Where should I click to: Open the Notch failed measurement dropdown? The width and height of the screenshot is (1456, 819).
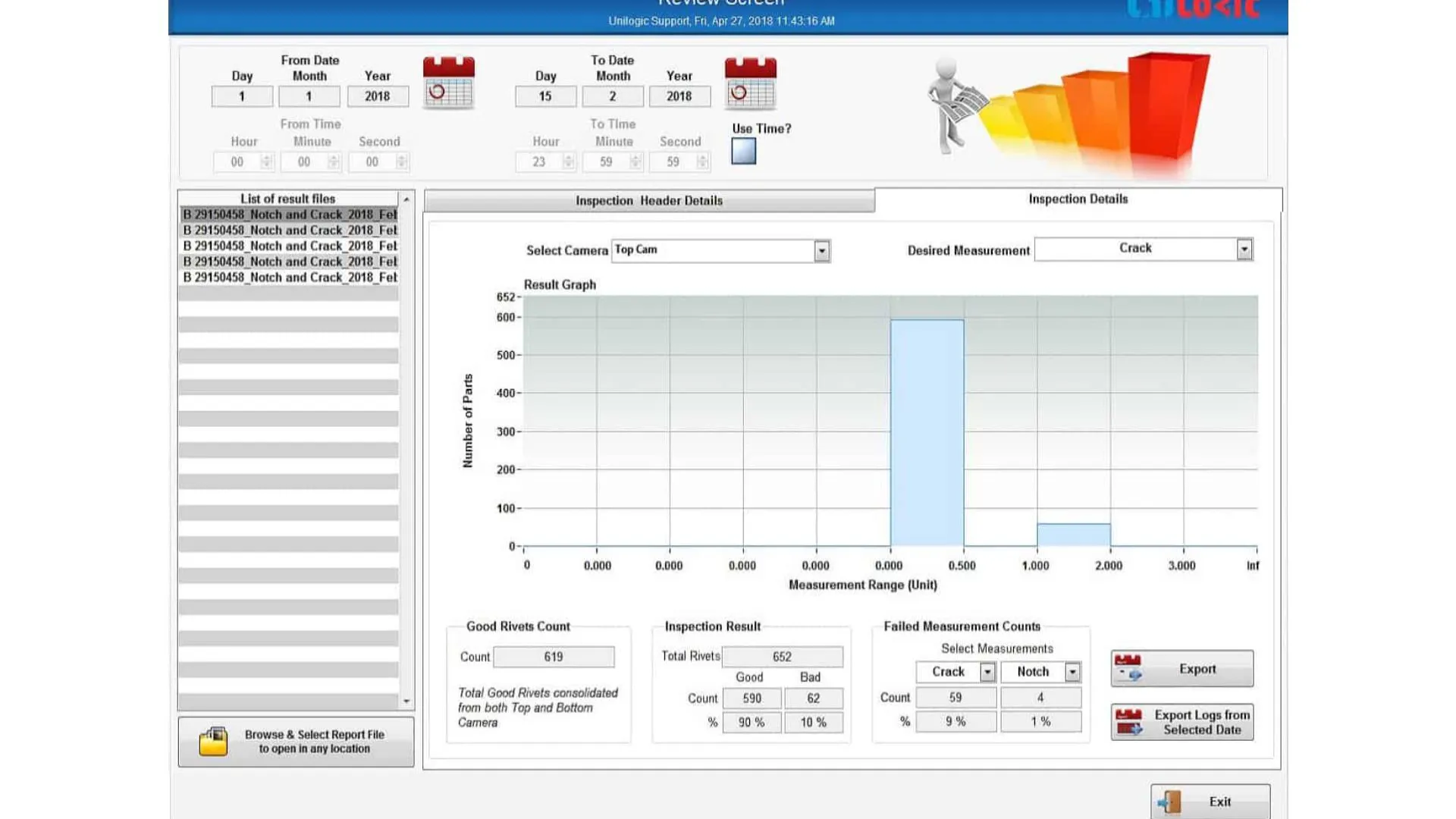[x=1072, y=672]
